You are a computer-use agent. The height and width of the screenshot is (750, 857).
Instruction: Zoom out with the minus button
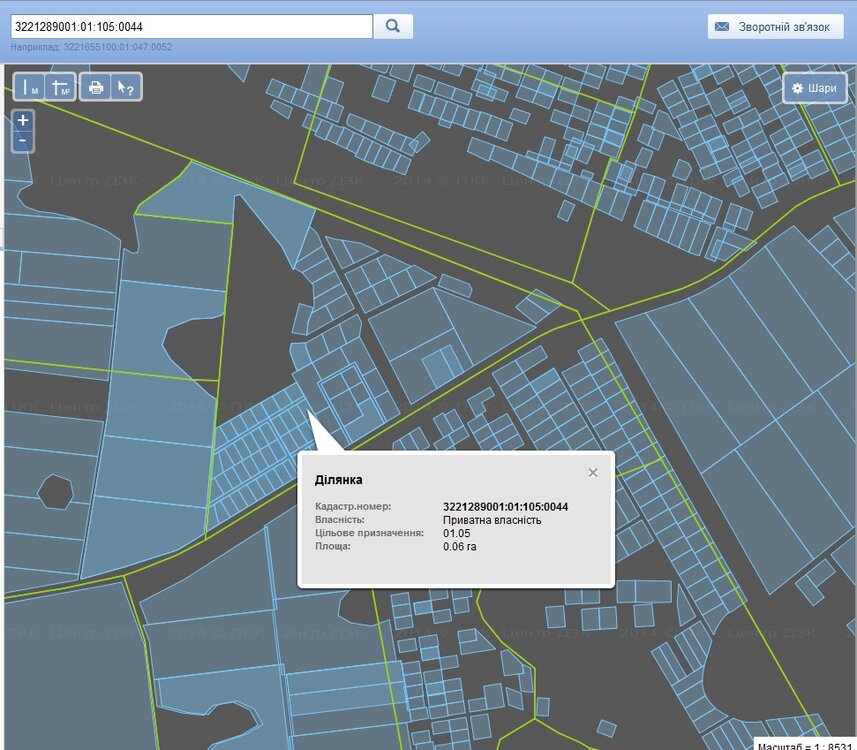pos(22,141)
